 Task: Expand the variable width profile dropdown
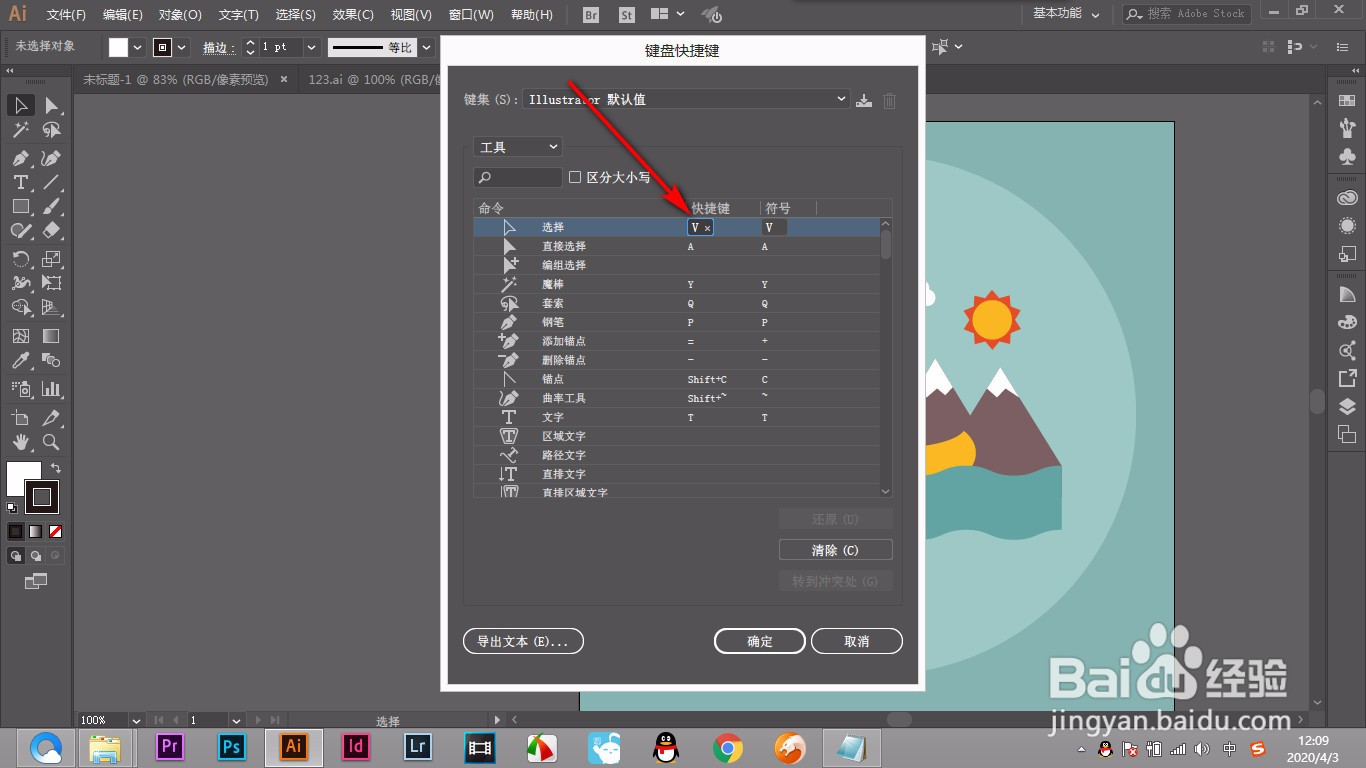[x=427, y=47]
